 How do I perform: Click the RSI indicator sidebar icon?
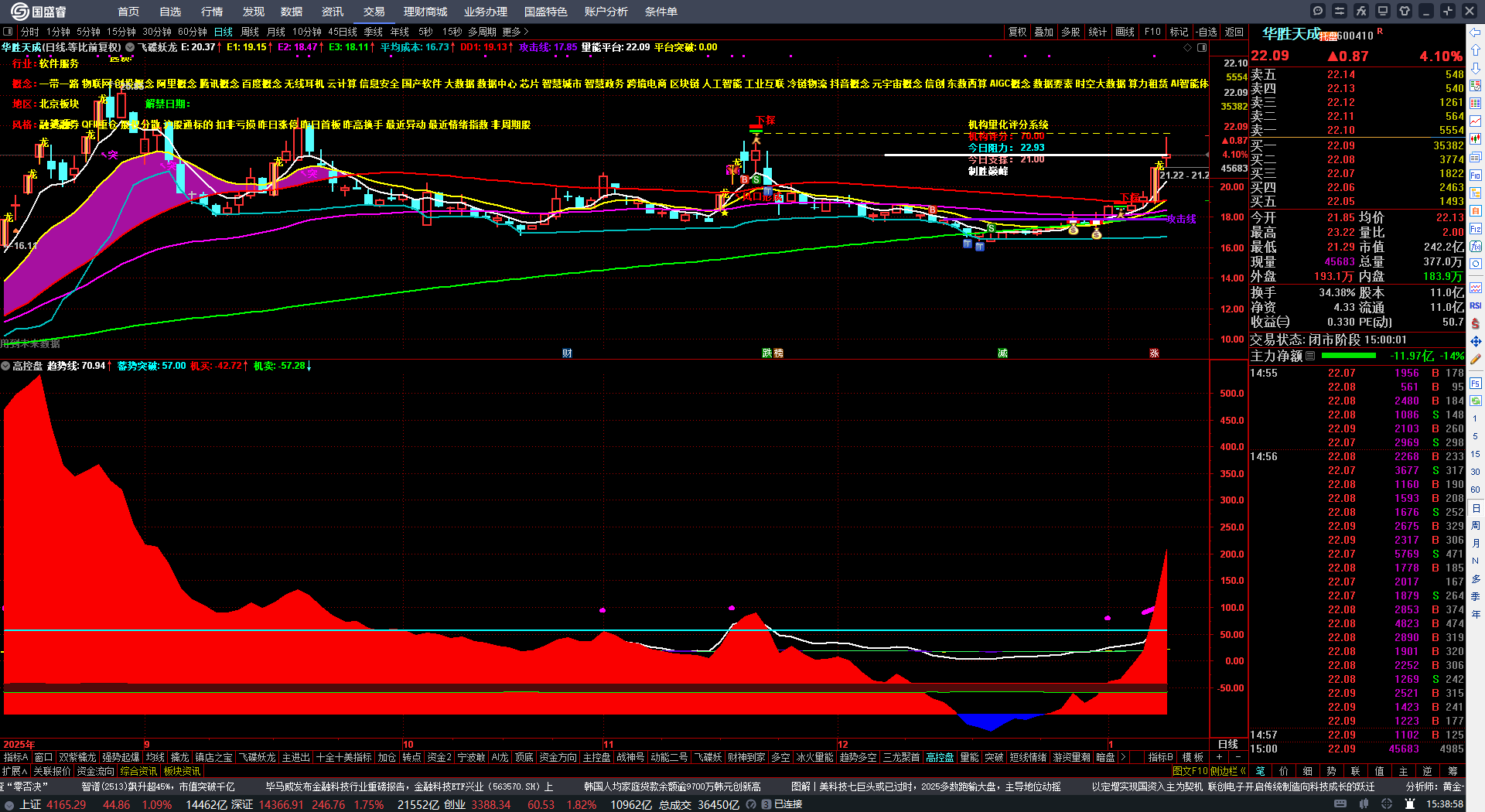[1476, 305]
